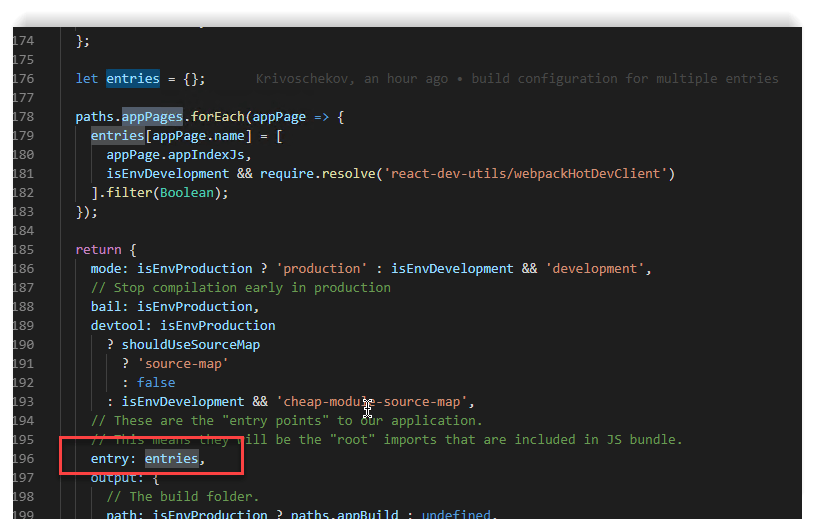The width and height of the screenshot is (816, 519).
Task: Place cursor on 'appPage.appIndexJs' line
Action: click(x=178, y=155)
